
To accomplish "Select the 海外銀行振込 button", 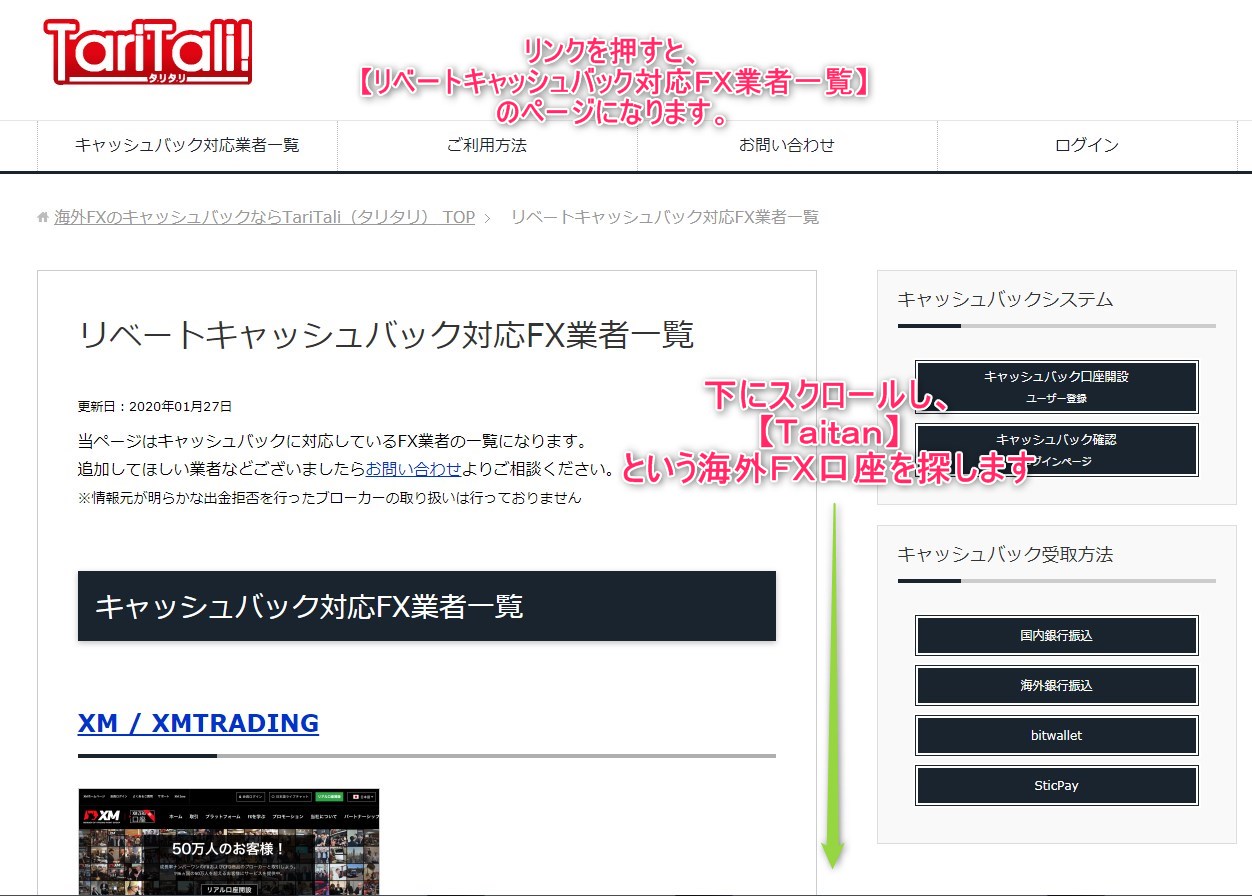I will click(1057, 686).
